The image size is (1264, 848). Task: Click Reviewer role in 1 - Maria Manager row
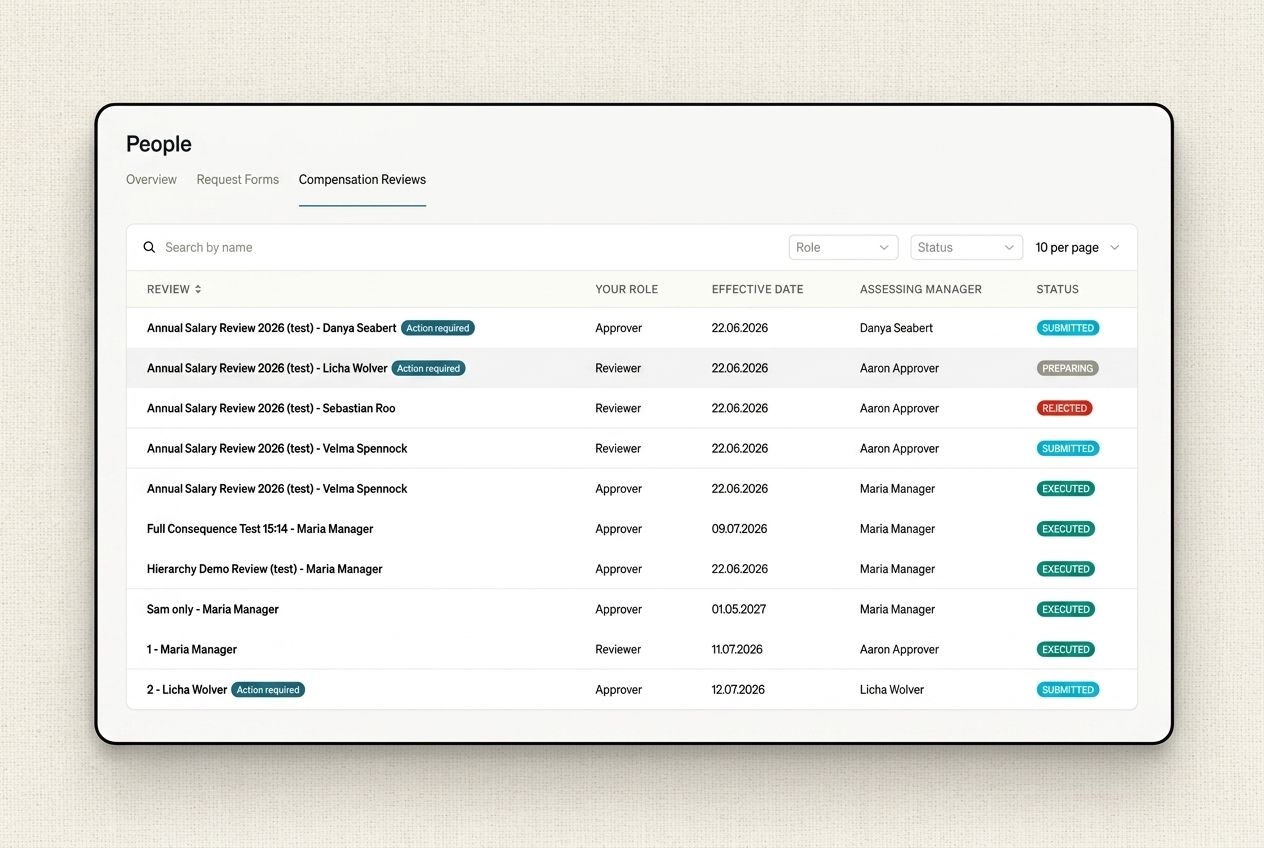coord(618,649)
